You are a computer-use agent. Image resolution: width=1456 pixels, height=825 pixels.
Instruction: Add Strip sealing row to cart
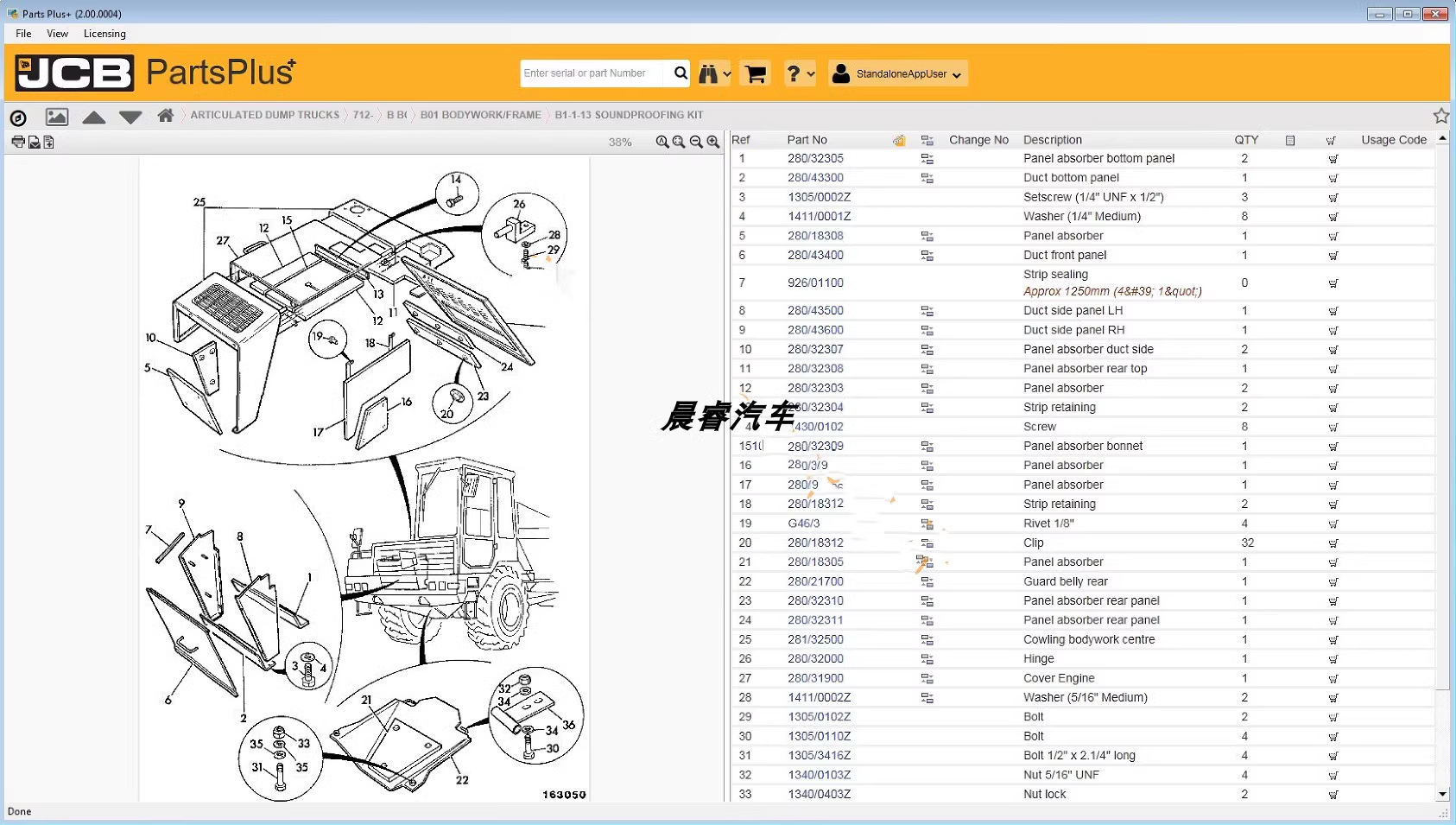(1333, 283)
